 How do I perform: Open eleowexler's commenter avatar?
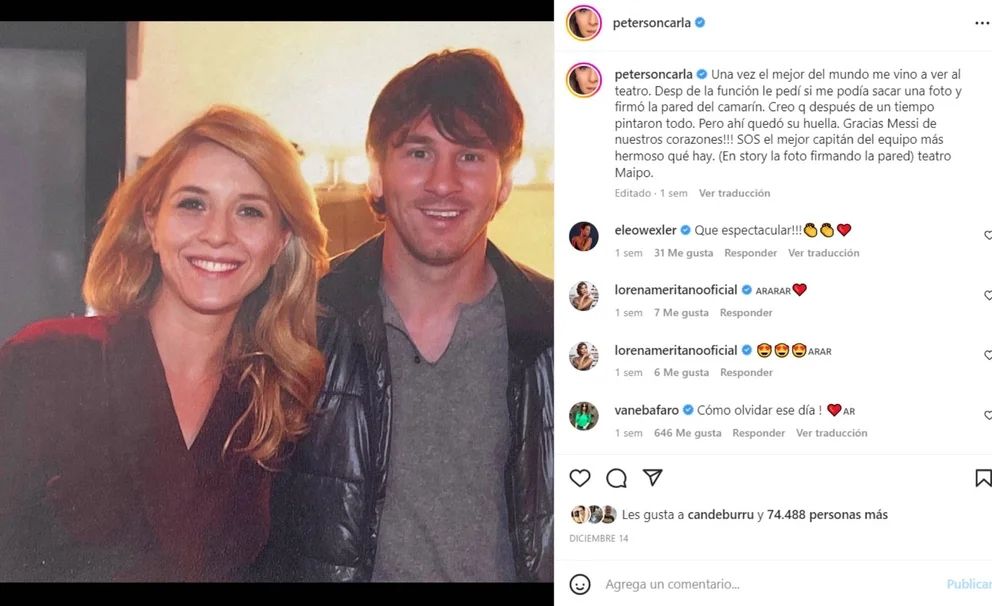[584, 236]
